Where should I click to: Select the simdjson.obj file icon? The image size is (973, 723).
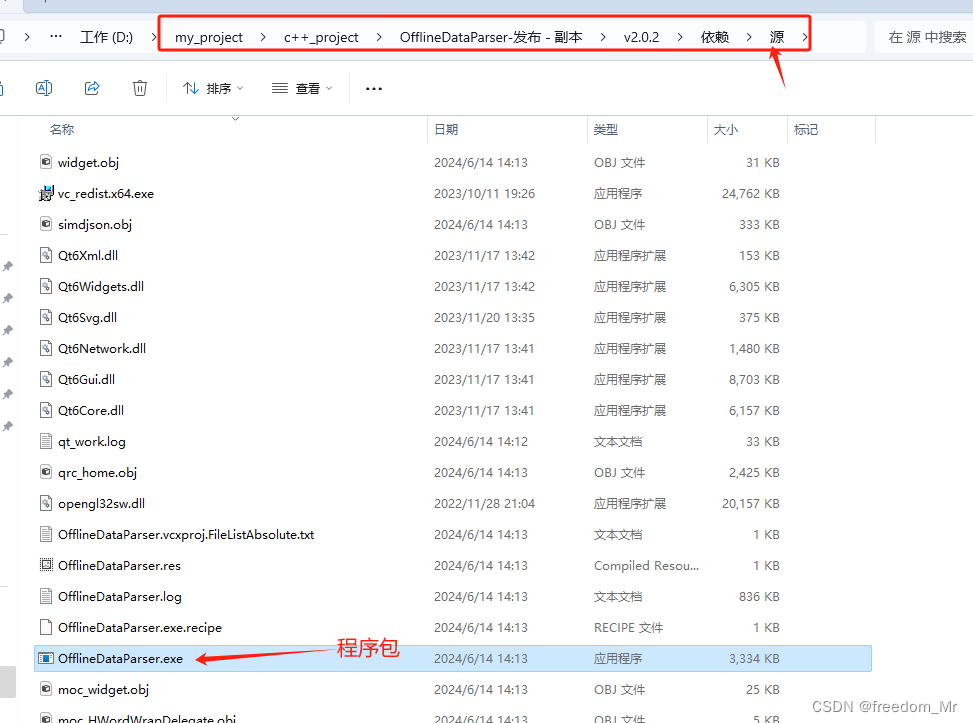point(46,224)
